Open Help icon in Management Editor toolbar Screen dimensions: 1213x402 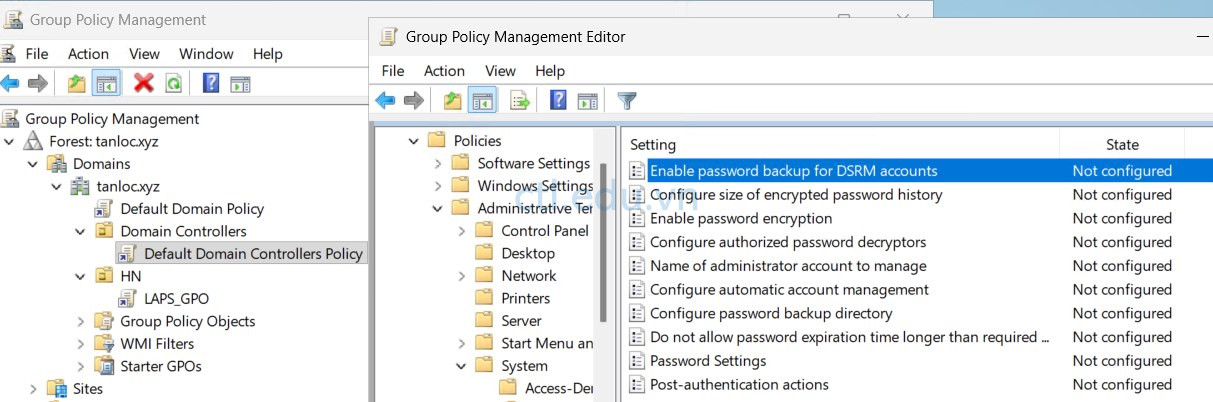(x=558, y=100)
